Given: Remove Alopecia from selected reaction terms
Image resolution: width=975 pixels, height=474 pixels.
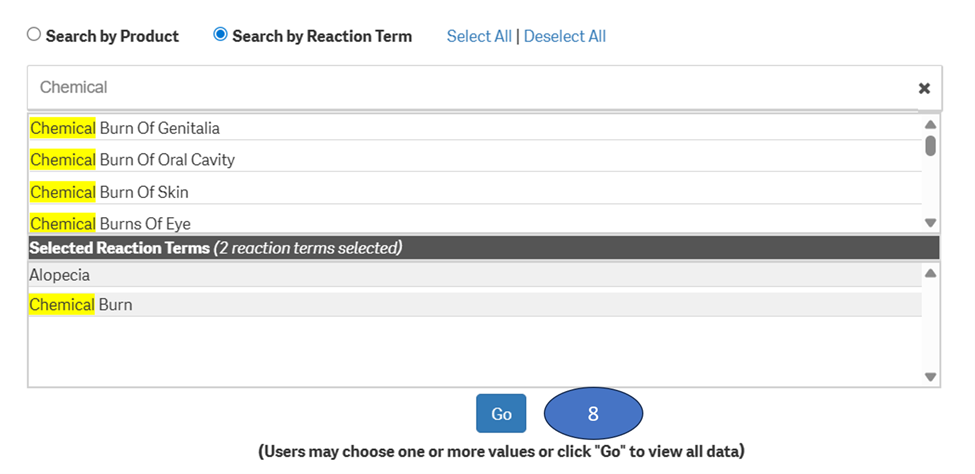Looking at the screenshot, I should 60,275.
